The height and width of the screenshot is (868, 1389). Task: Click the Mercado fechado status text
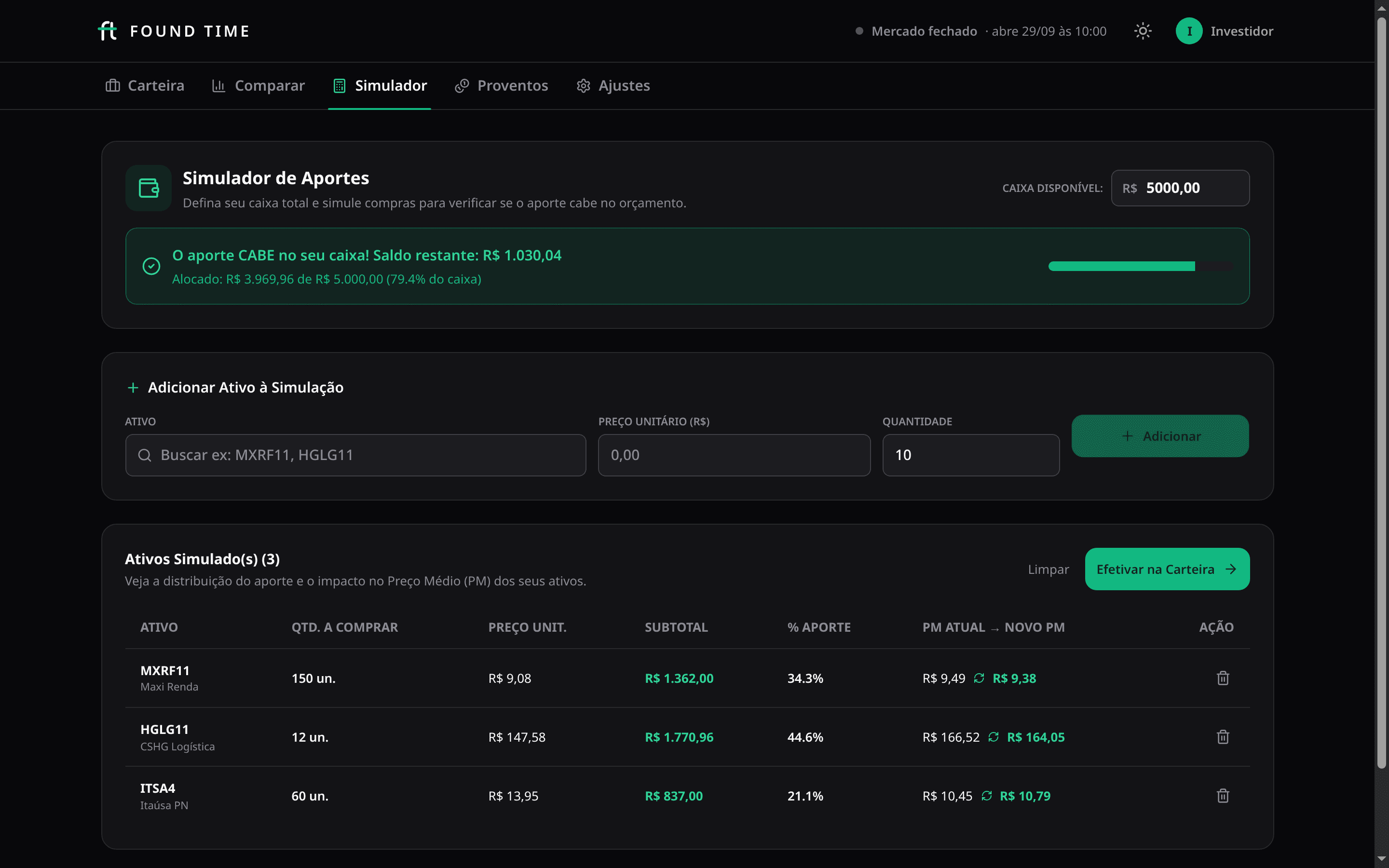pyautogui.click(x=924, y=31)
